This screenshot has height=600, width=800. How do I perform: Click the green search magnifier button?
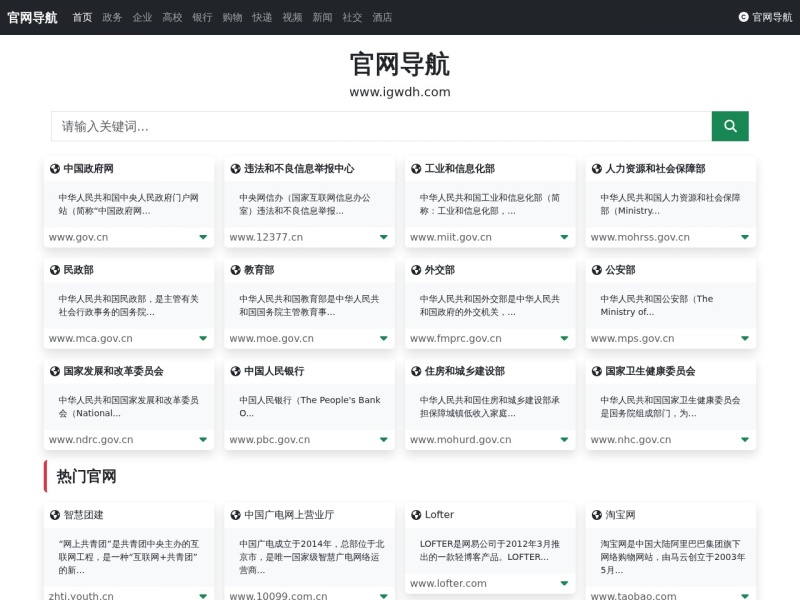(x=730, y=126)
